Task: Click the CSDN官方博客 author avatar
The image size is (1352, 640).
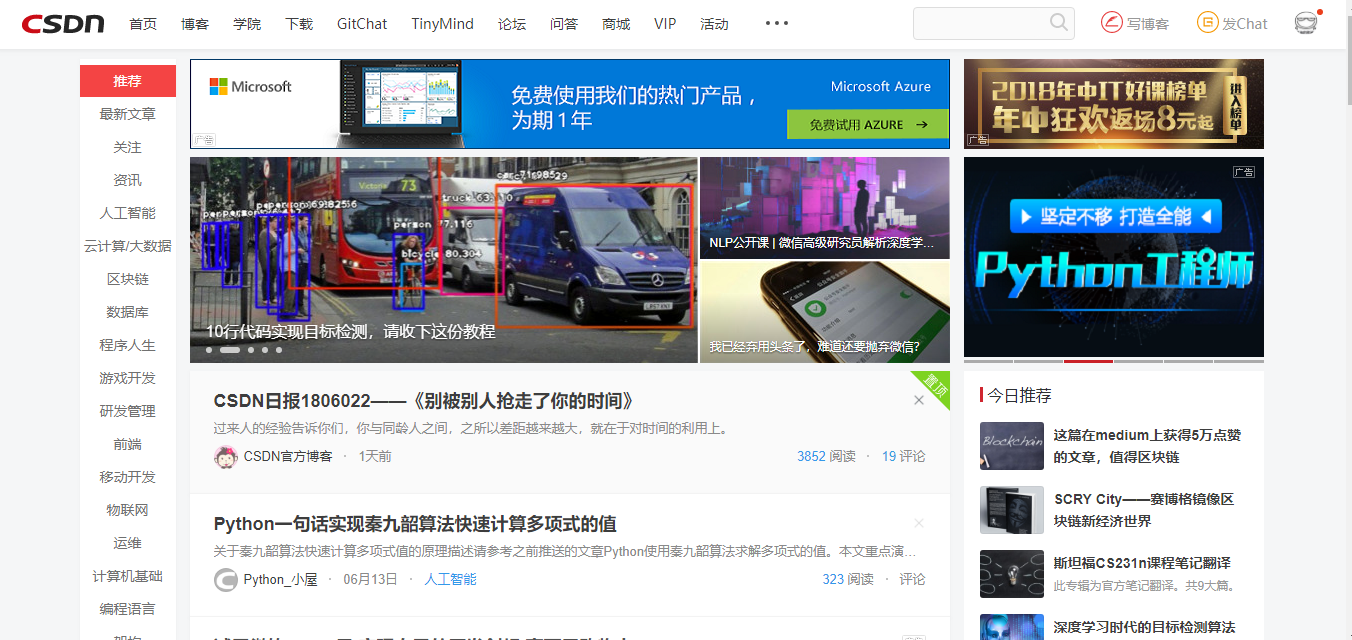Action: (226, 455)
